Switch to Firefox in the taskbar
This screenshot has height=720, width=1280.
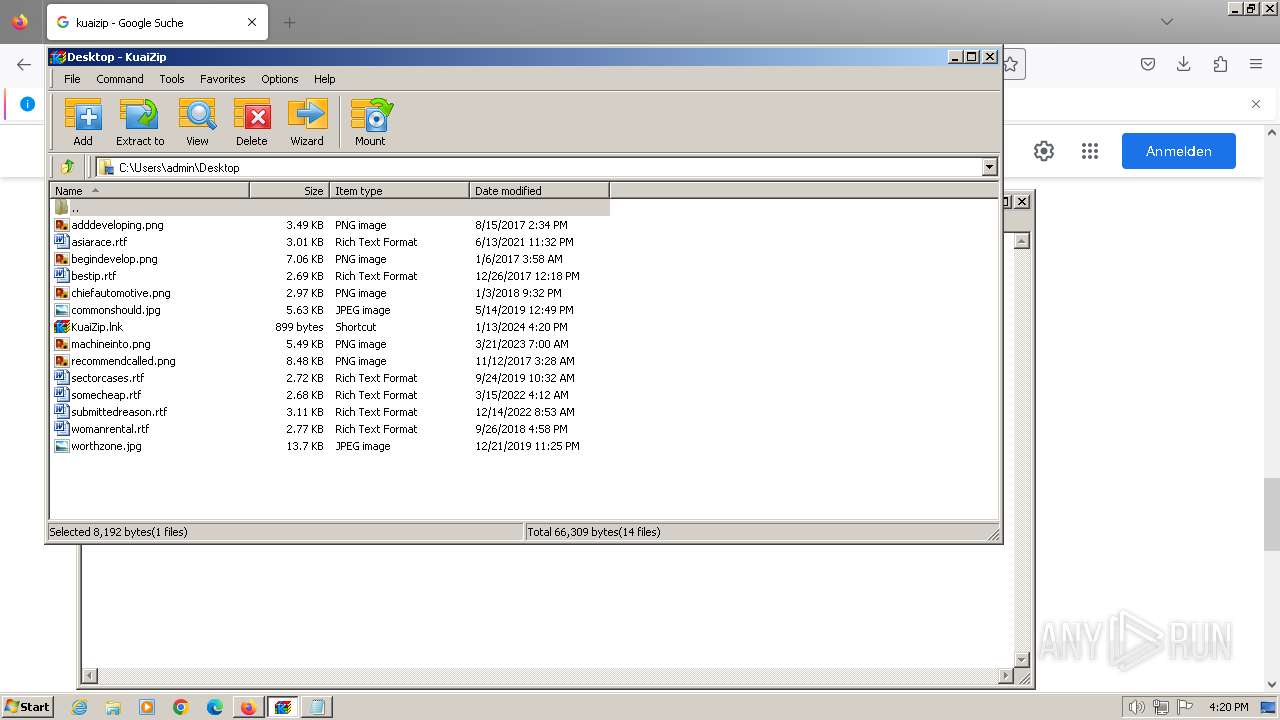[248, 707]
